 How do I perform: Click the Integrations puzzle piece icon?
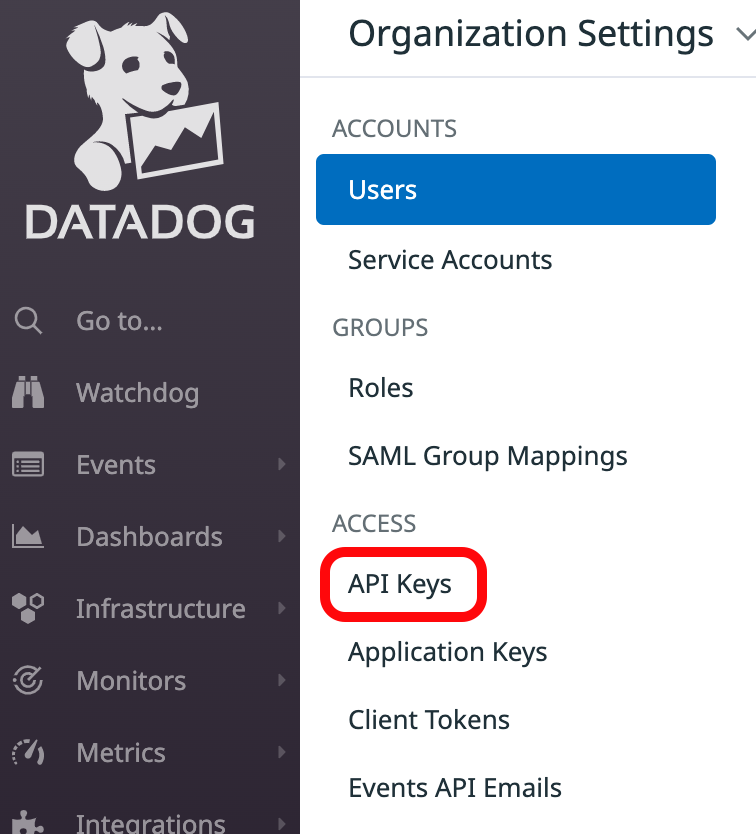tap(28, 822)
